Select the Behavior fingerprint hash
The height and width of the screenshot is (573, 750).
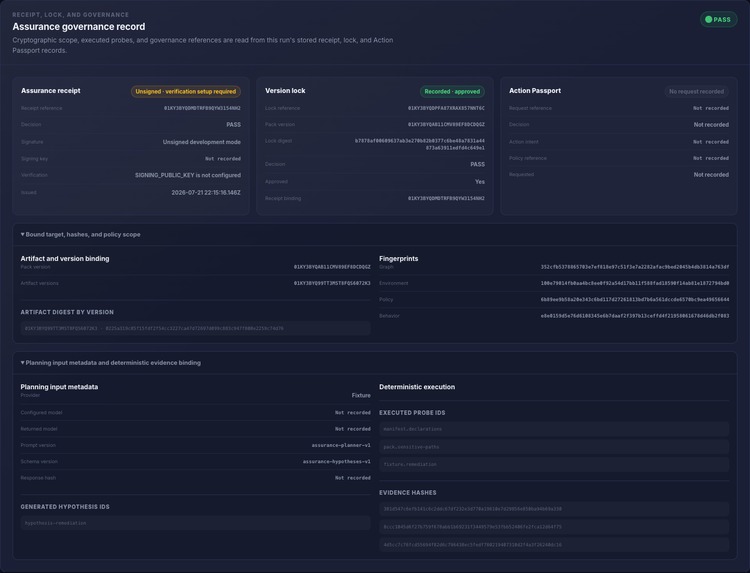635,316
